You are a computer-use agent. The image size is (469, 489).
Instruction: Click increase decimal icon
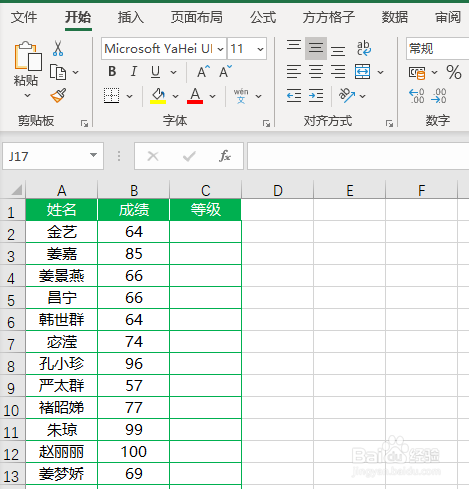(x=417, y=96)
